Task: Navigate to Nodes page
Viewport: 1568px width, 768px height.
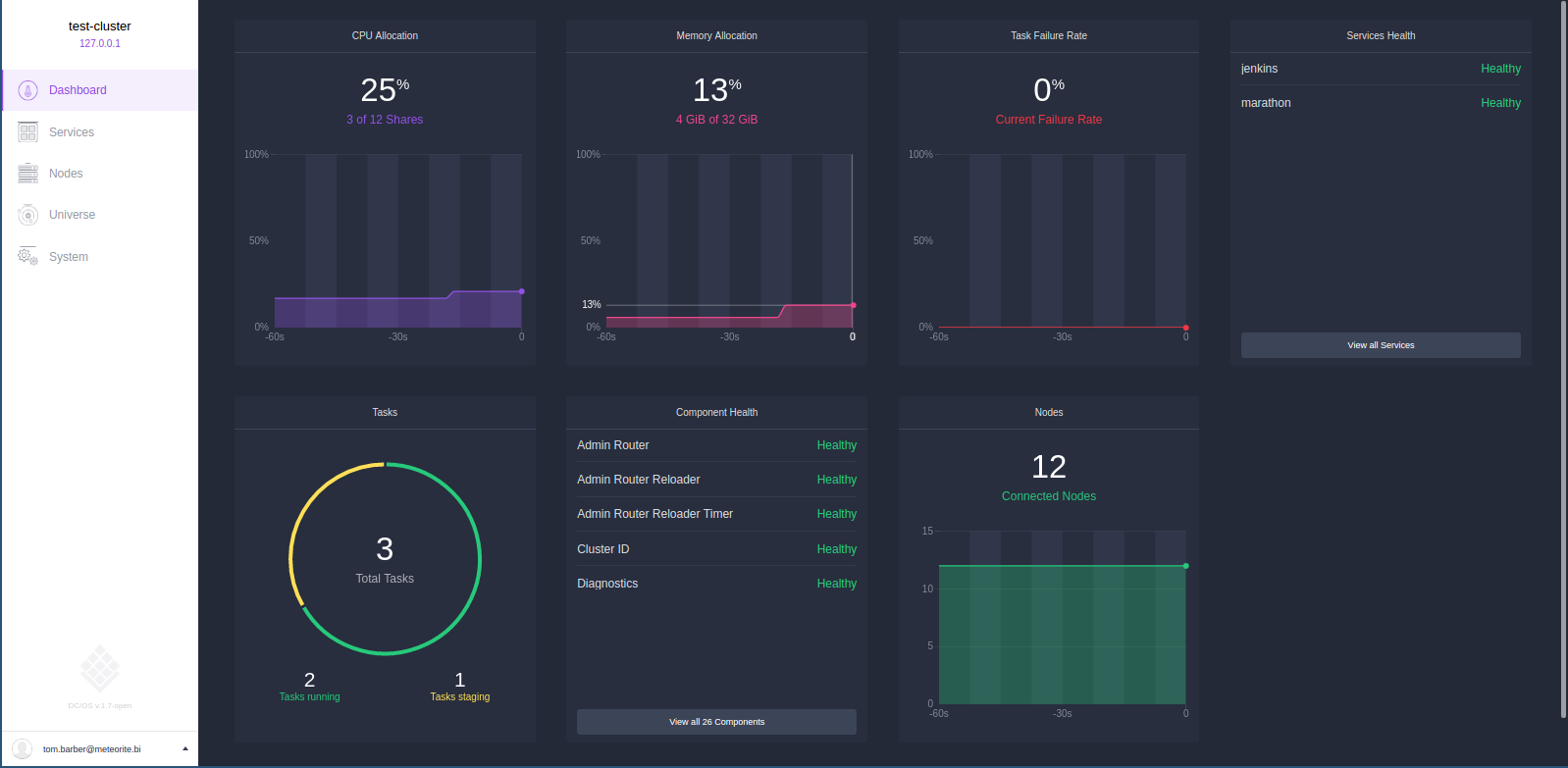Action: (x=66, y=174)
